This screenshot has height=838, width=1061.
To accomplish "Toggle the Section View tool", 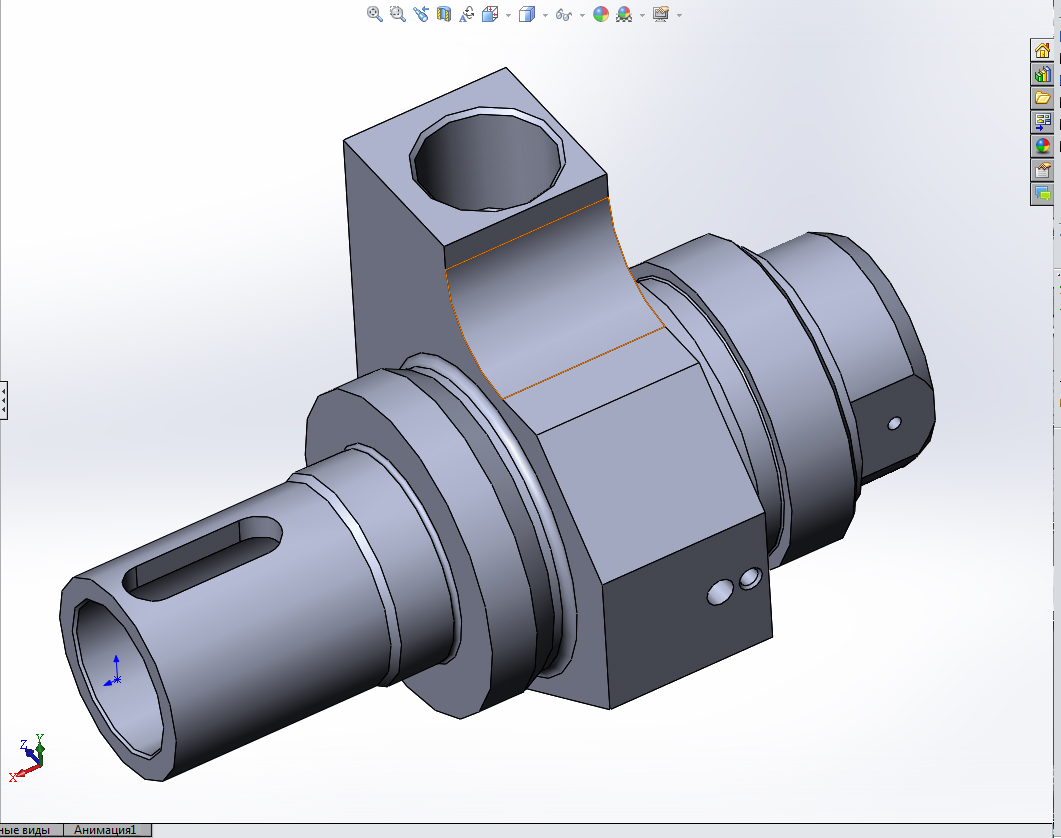I will 444,14.
